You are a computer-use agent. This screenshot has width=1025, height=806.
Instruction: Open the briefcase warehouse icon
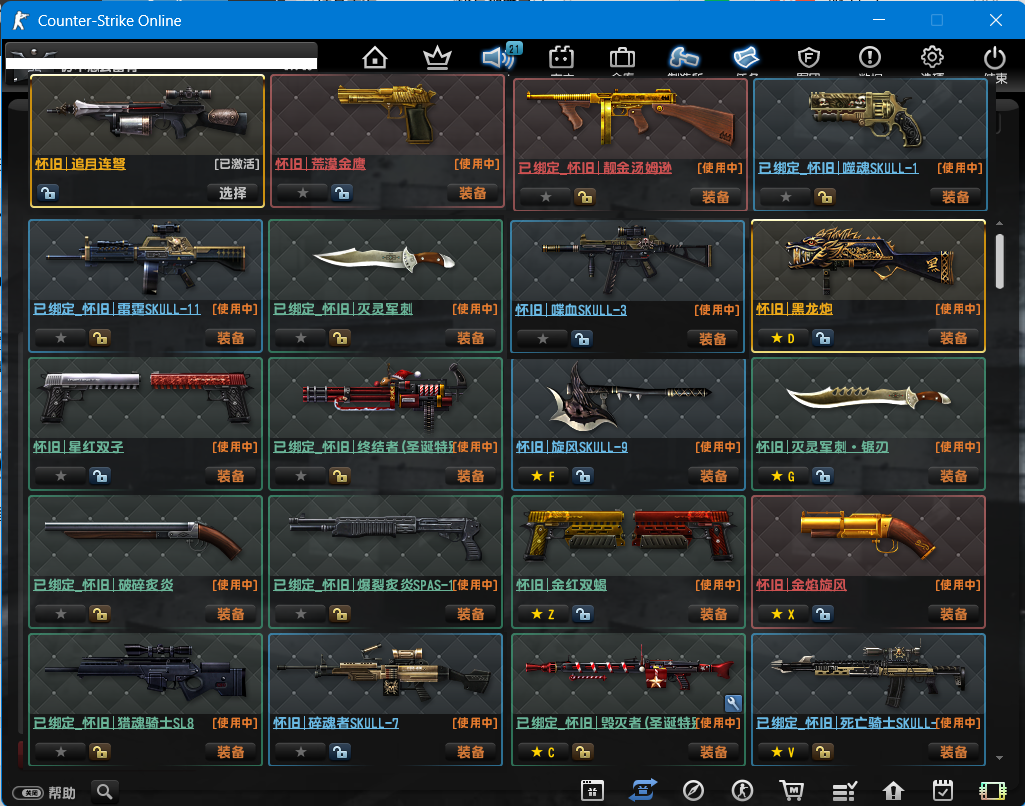[622, 58]
